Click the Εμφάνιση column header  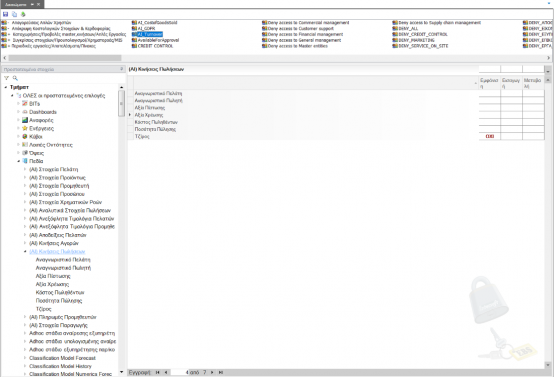click(x=490, y=83)
